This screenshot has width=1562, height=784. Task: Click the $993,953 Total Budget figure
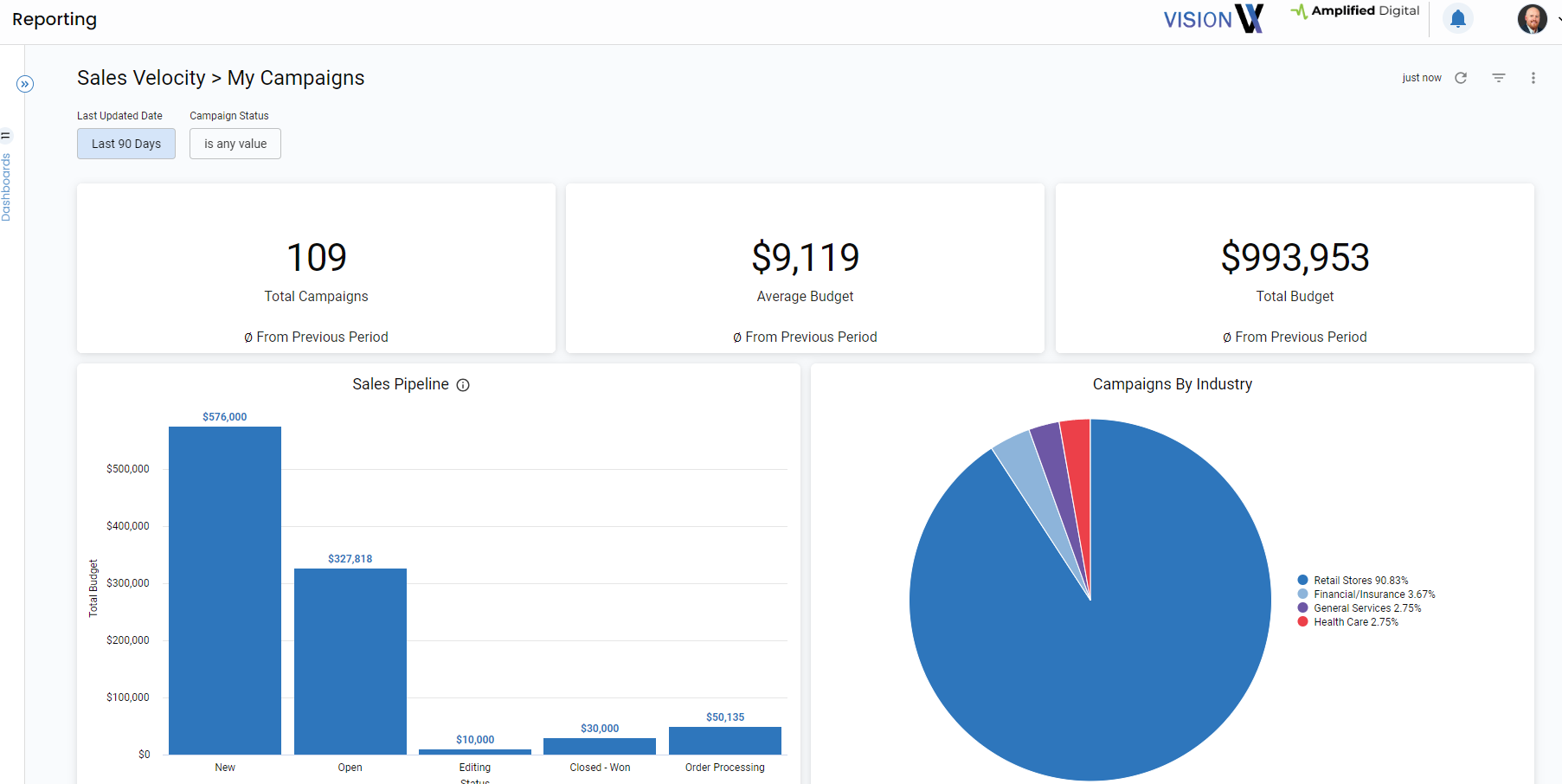[x=1295, y=258]
